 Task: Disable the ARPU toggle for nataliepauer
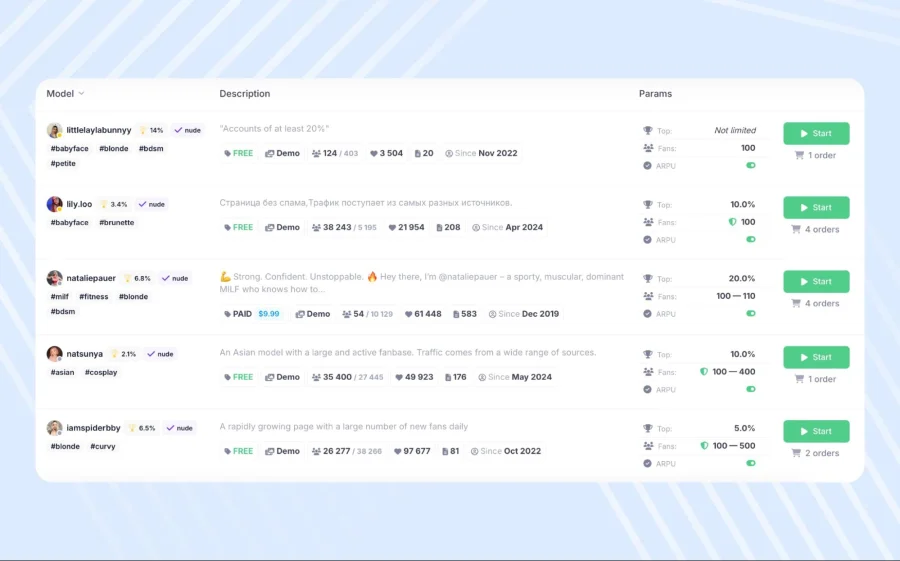tap(751, 313)
